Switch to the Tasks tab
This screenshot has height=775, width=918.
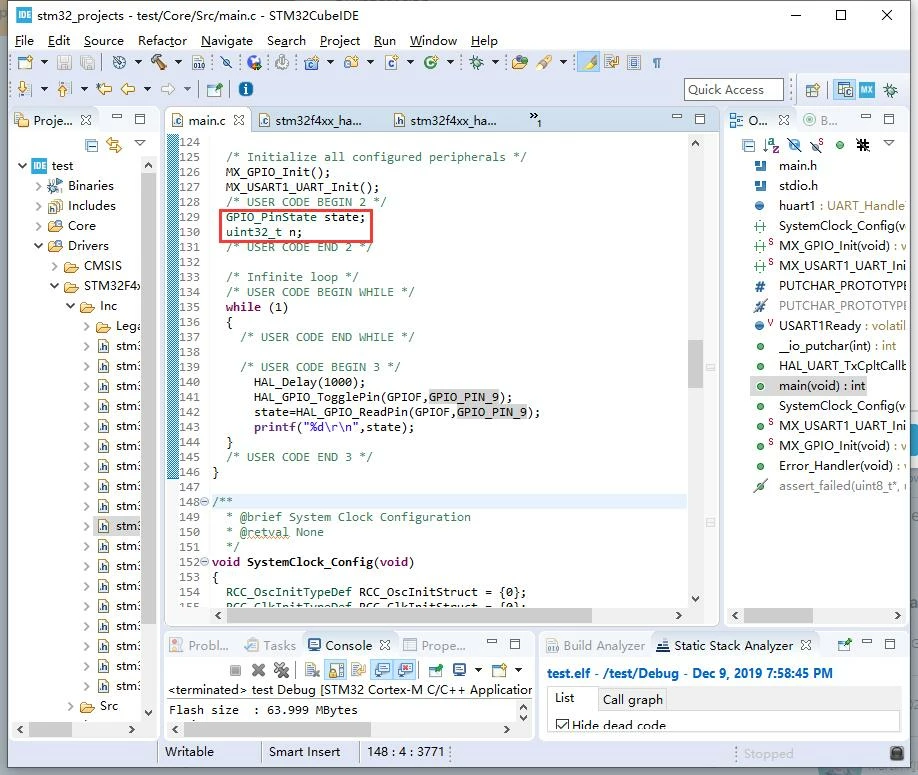(270, 645)
